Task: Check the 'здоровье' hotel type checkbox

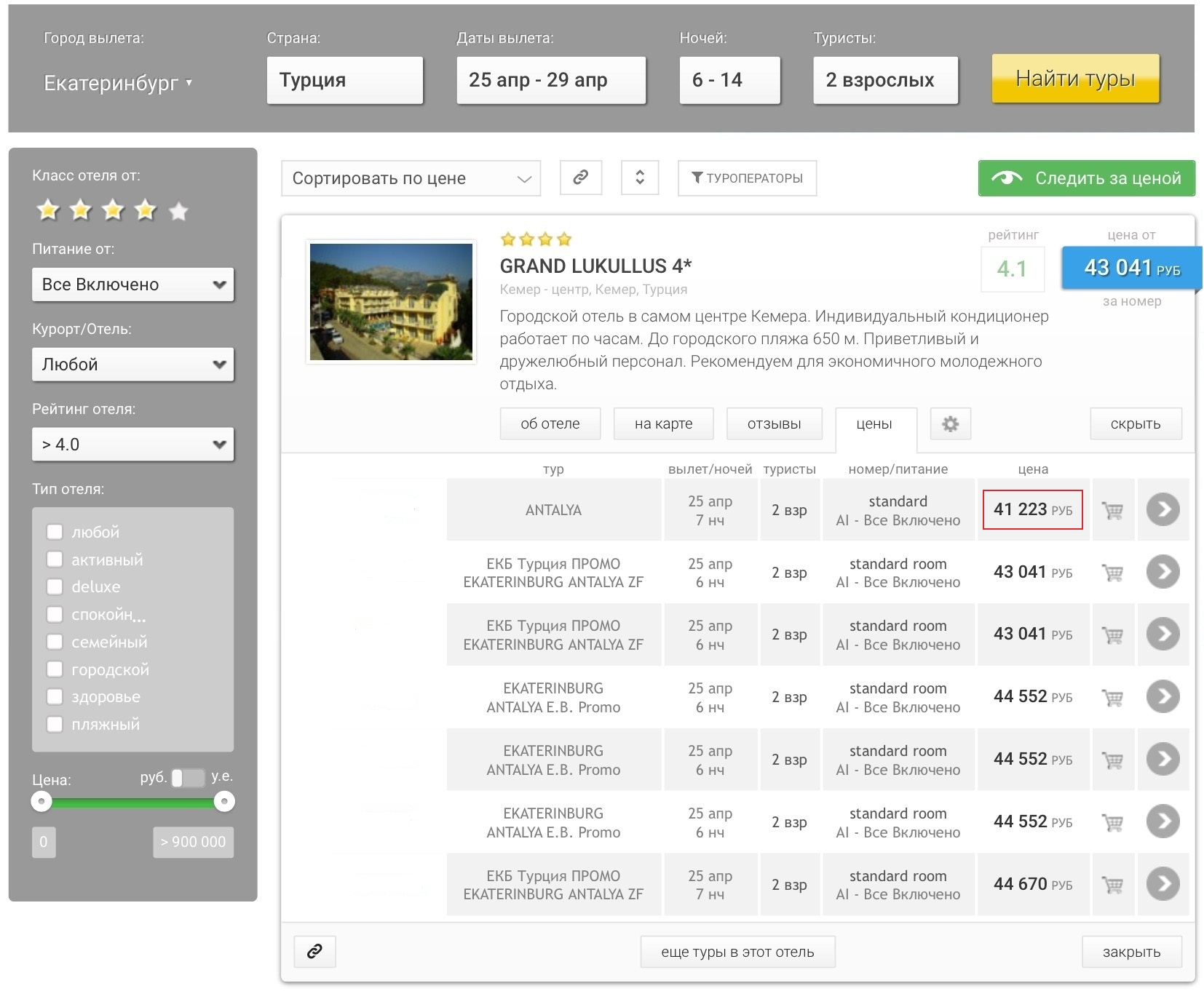Action: pos(55,696)
